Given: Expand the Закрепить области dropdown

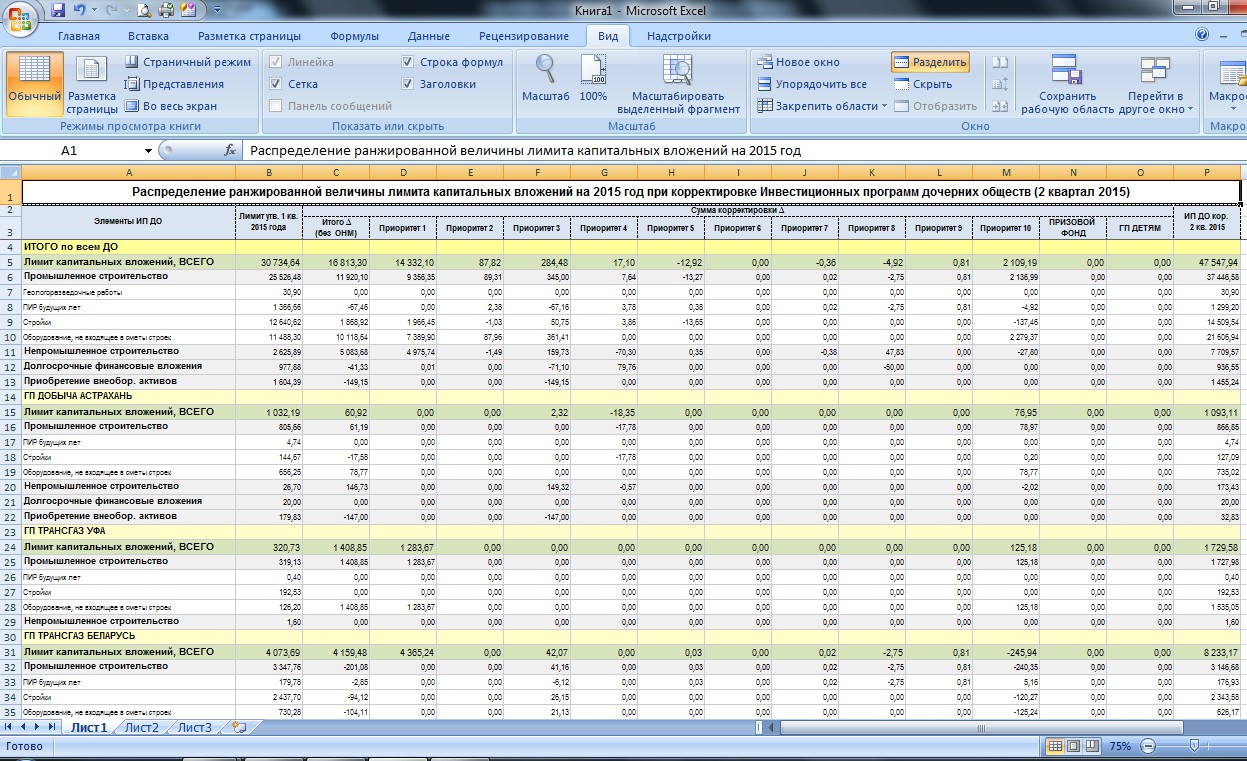Looking at the screenshot, I should [821, 106].
